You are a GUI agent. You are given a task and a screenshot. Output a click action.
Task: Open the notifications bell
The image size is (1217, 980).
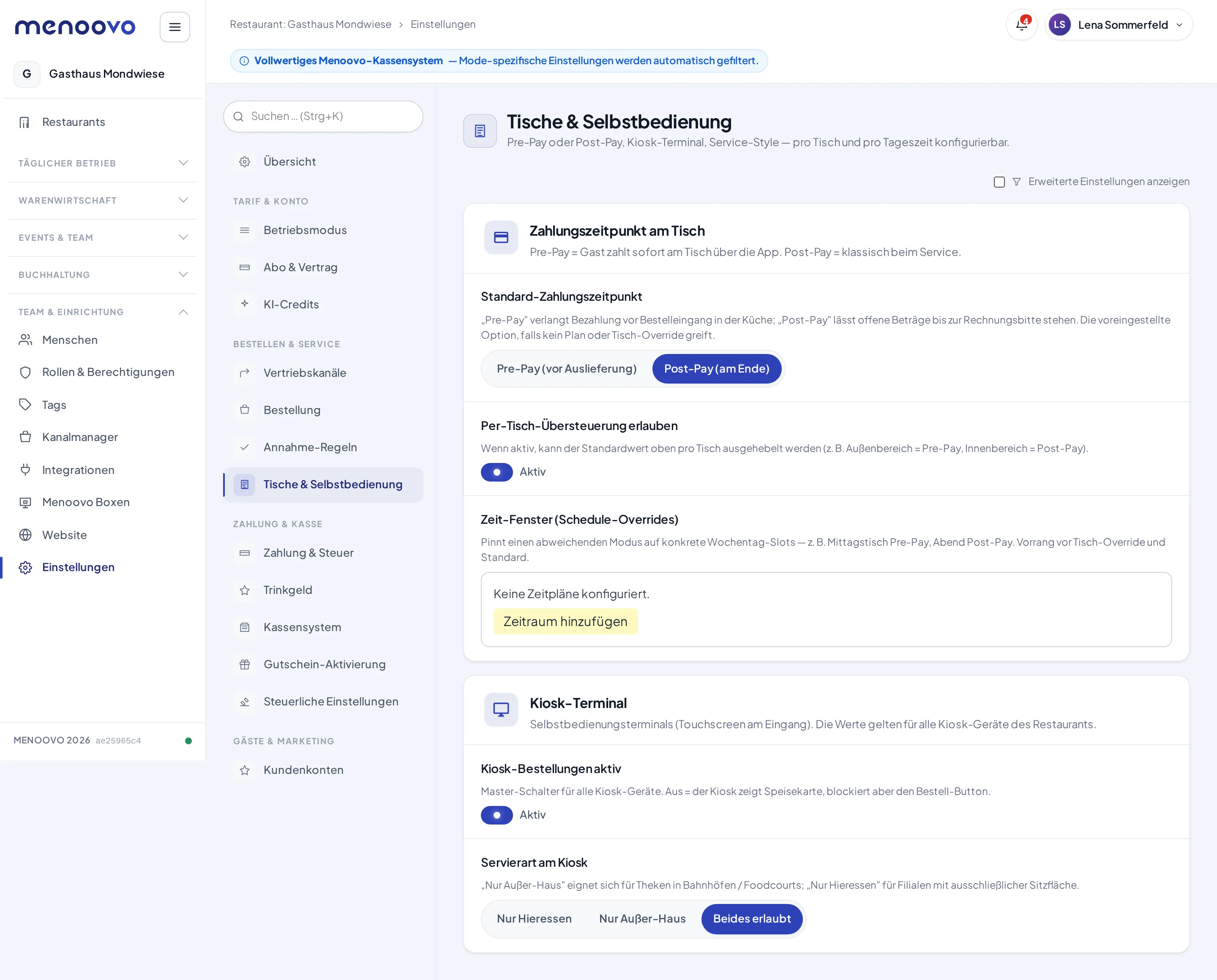coord(1022,25)
